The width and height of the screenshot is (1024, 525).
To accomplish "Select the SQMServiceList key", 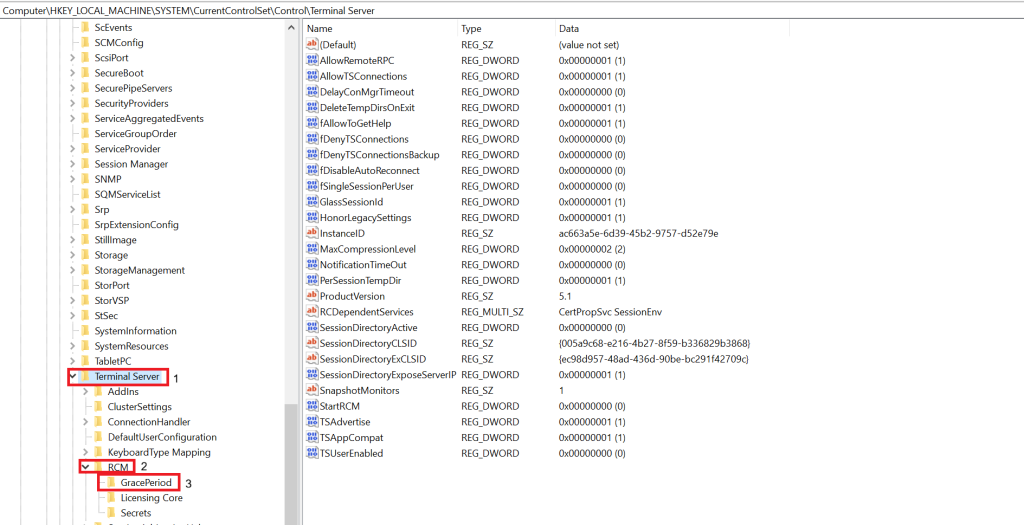I will coord(127,195).
